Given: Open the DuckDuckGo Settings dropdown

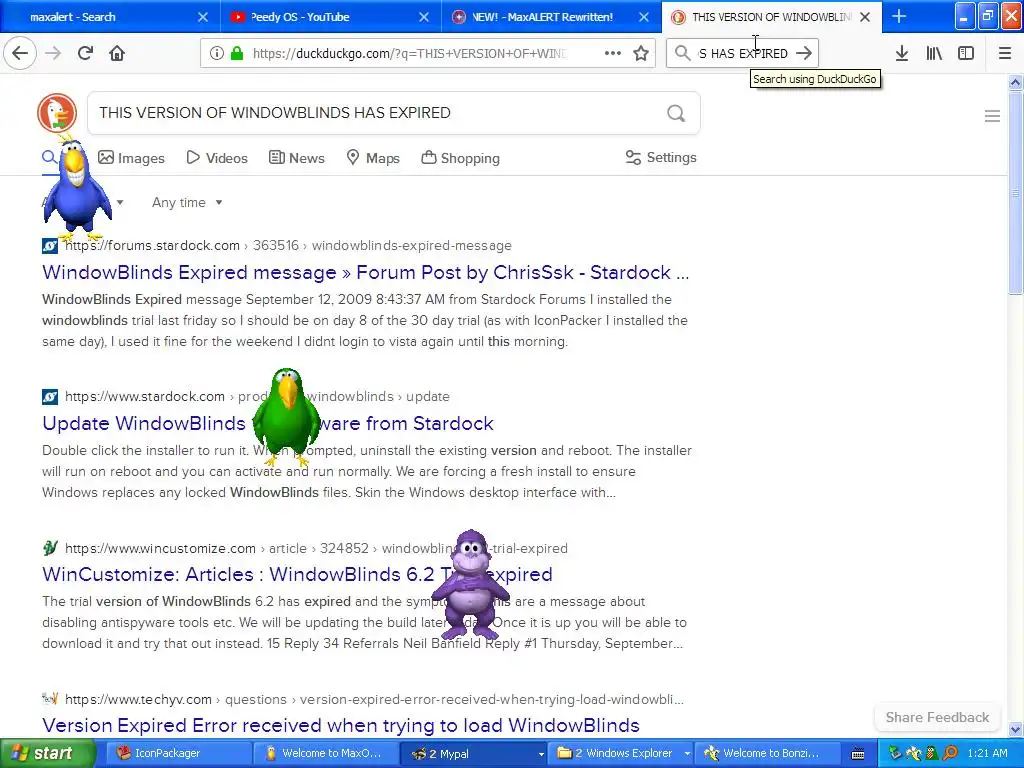Looking at the screenshot, I should 661,157.
